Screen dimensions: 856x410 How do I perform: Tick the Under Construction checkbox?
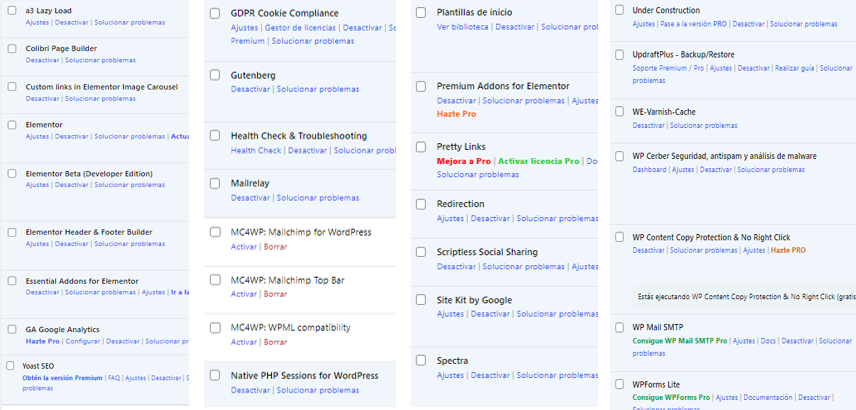point(620,10)
